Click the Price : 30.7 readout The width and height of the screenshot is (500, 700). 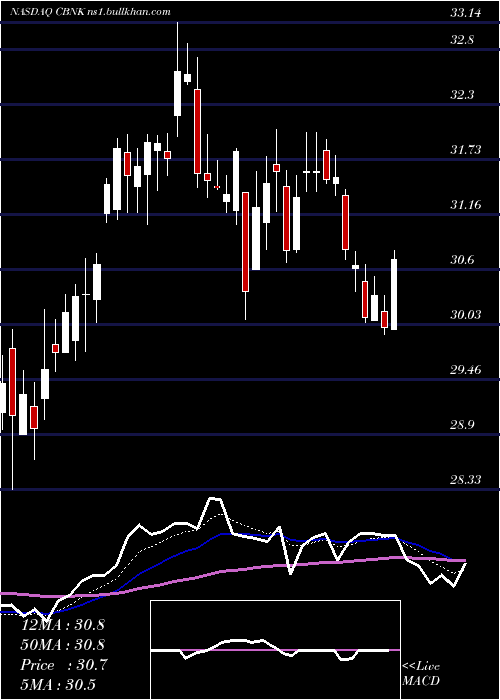[x=64, y=665]
